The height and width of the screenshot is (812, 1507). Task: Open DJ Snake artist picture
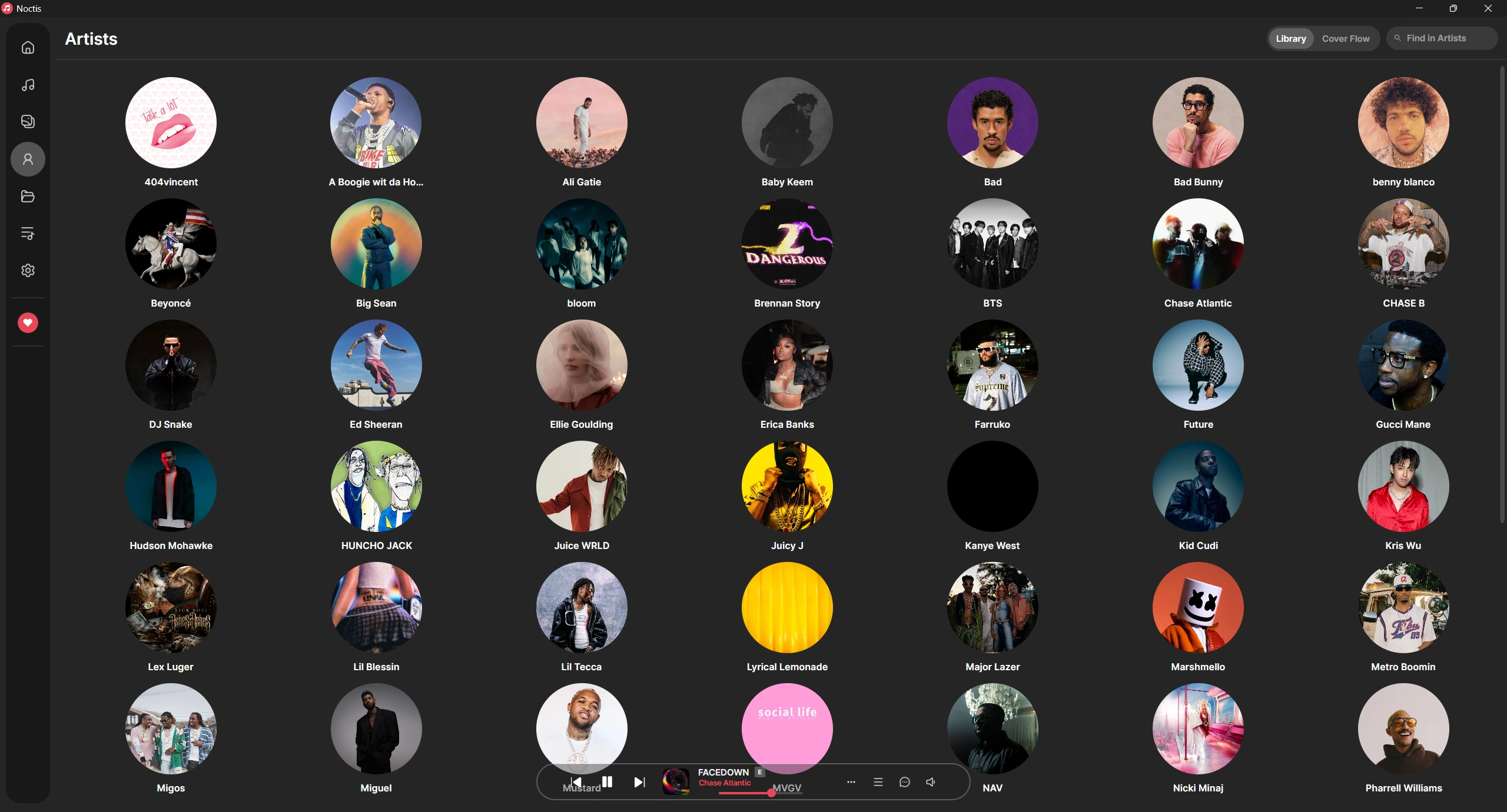171,365
